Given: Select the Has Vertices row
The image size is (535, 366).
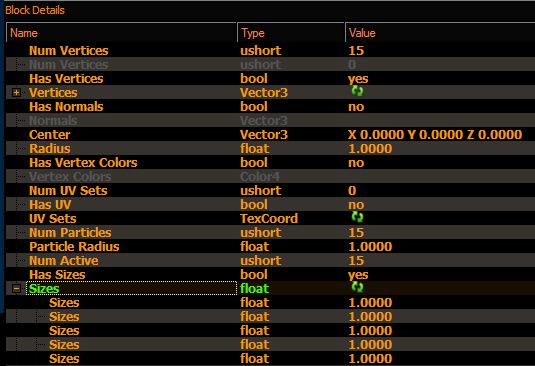Looking at the screenshot, I should [270, 78].
